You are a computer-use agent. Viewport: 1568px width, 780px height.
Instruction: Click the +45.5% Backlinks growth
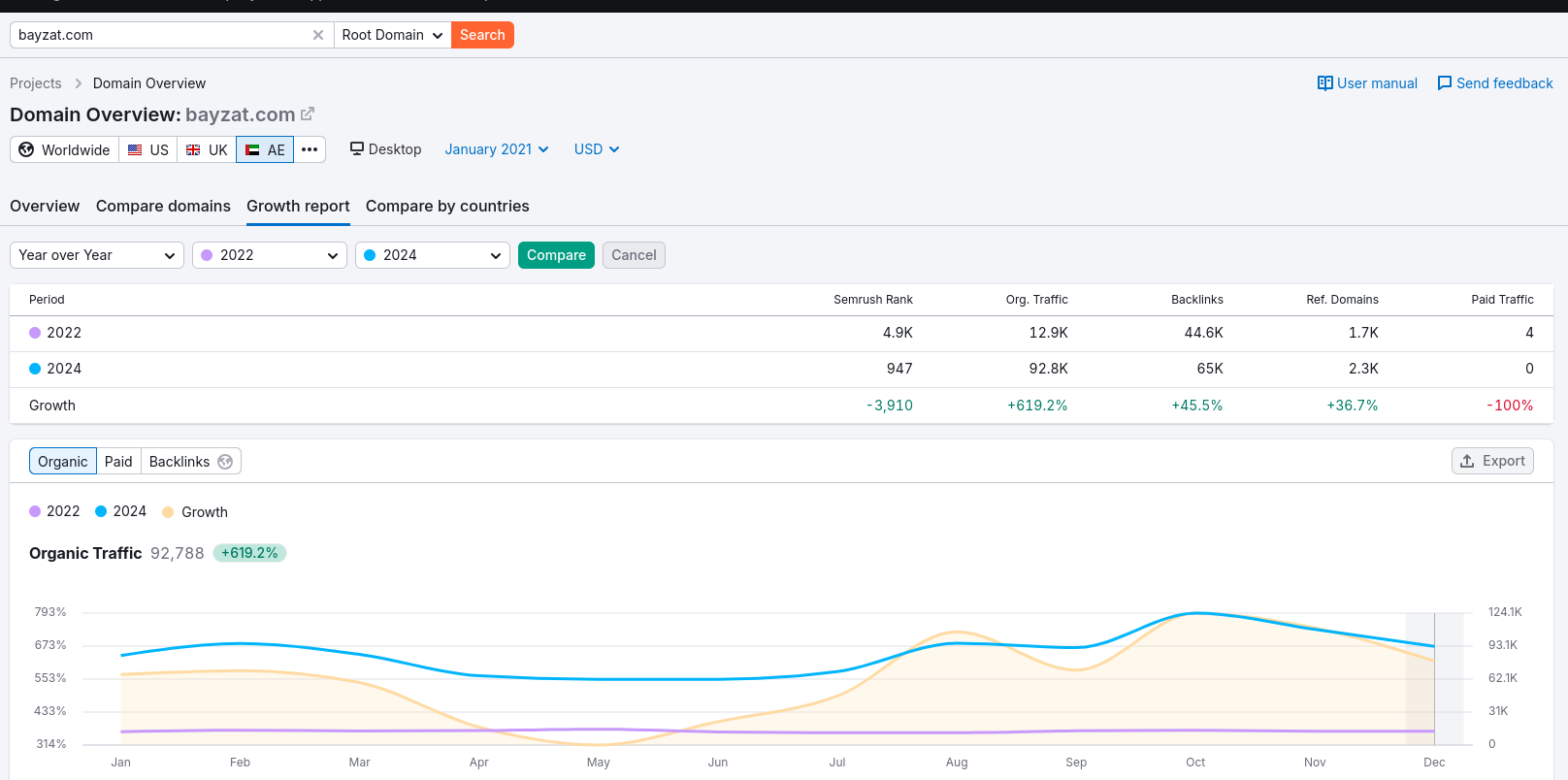coord(1197,406)
